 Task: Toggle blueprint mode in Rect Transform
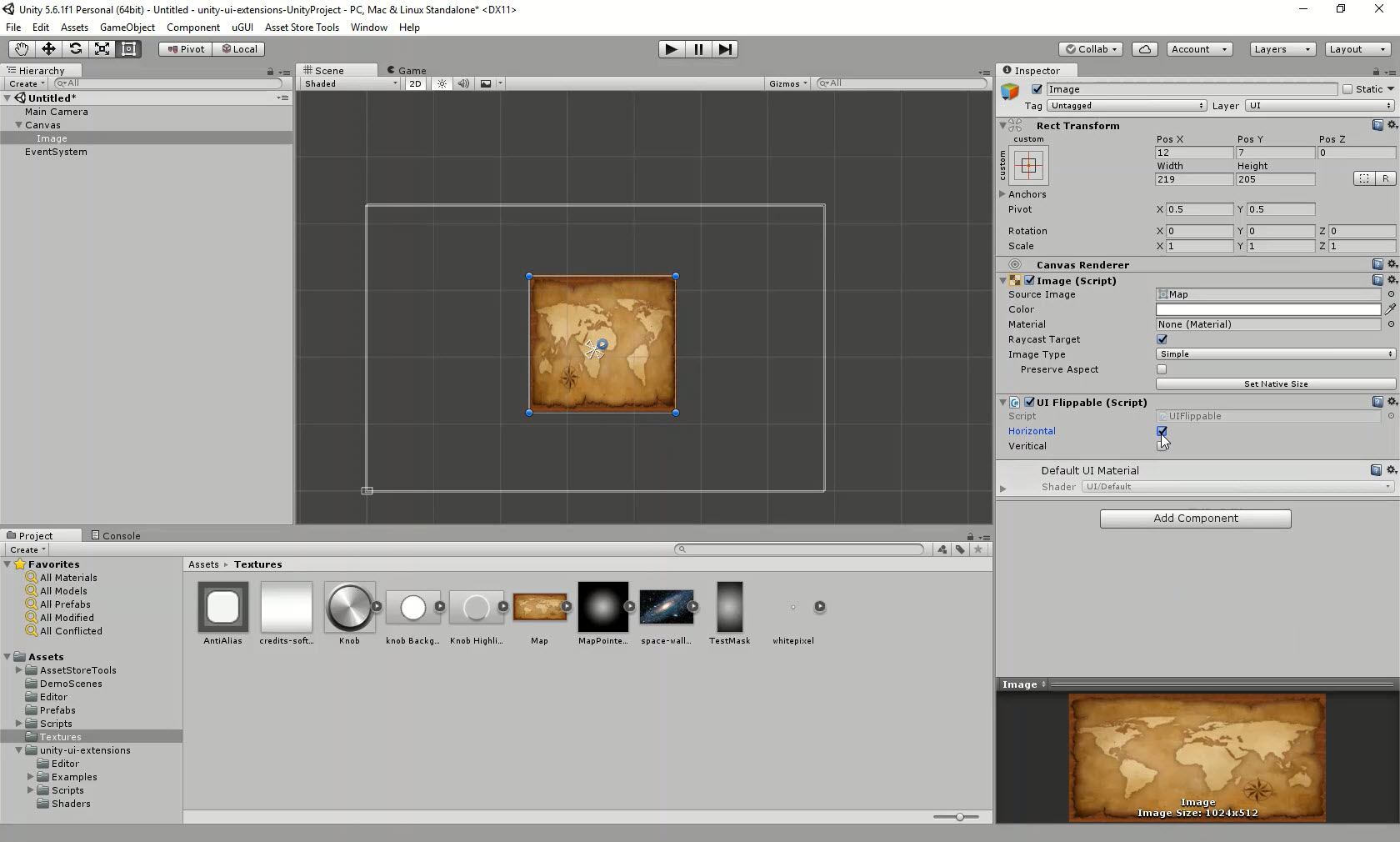point(1363,178)
